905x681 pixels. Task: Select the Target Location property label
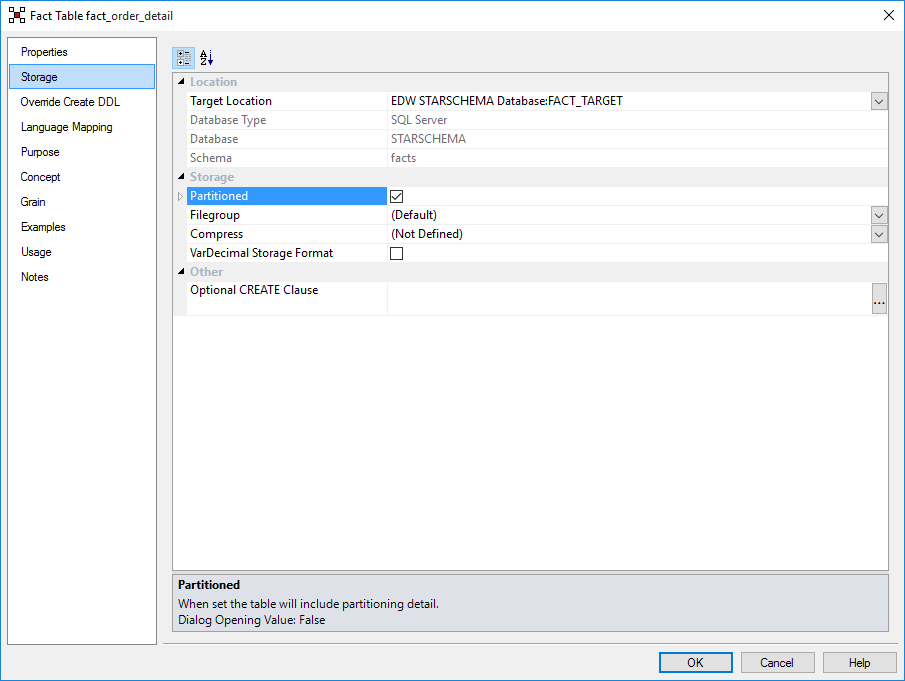click(231, 101)
